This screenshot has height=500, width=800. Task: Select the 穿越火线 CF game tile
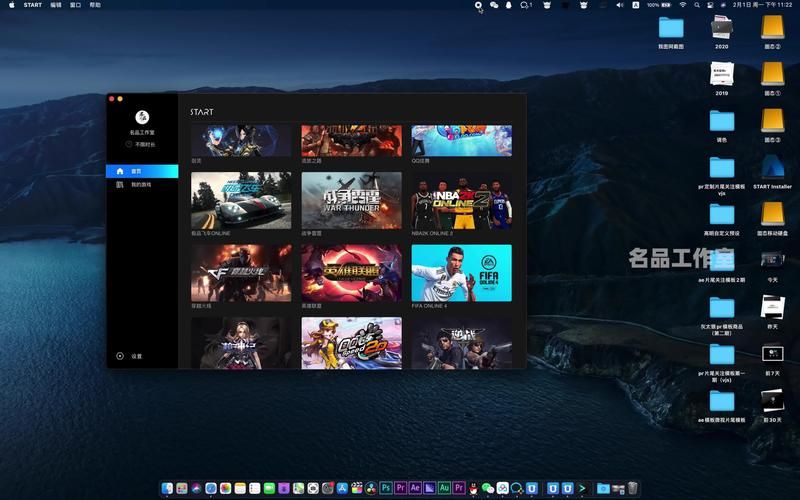point(241,272)
